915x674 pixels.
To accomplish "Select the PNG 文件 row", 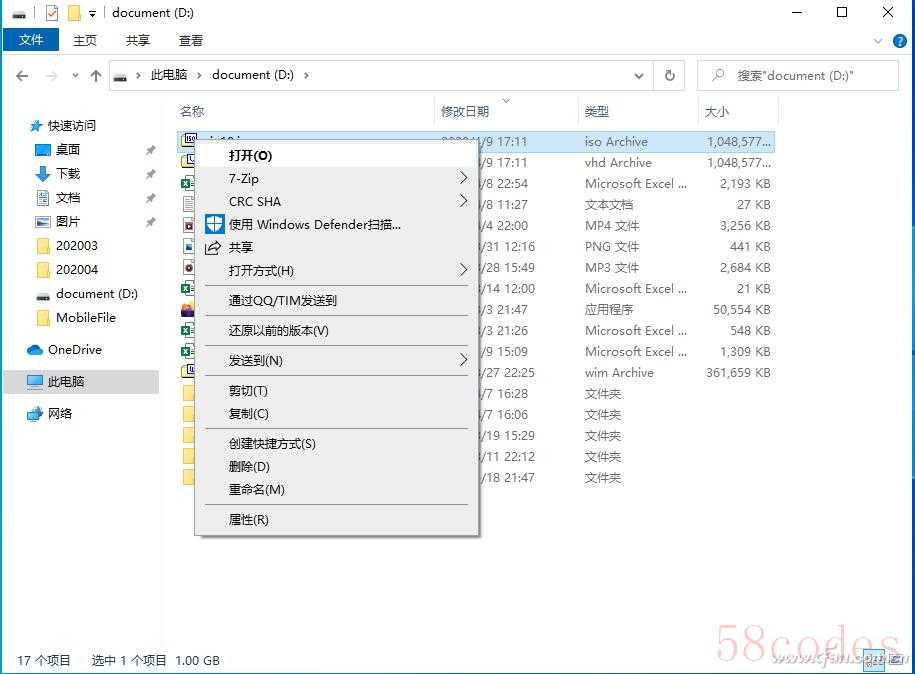I will pos(627,247).
